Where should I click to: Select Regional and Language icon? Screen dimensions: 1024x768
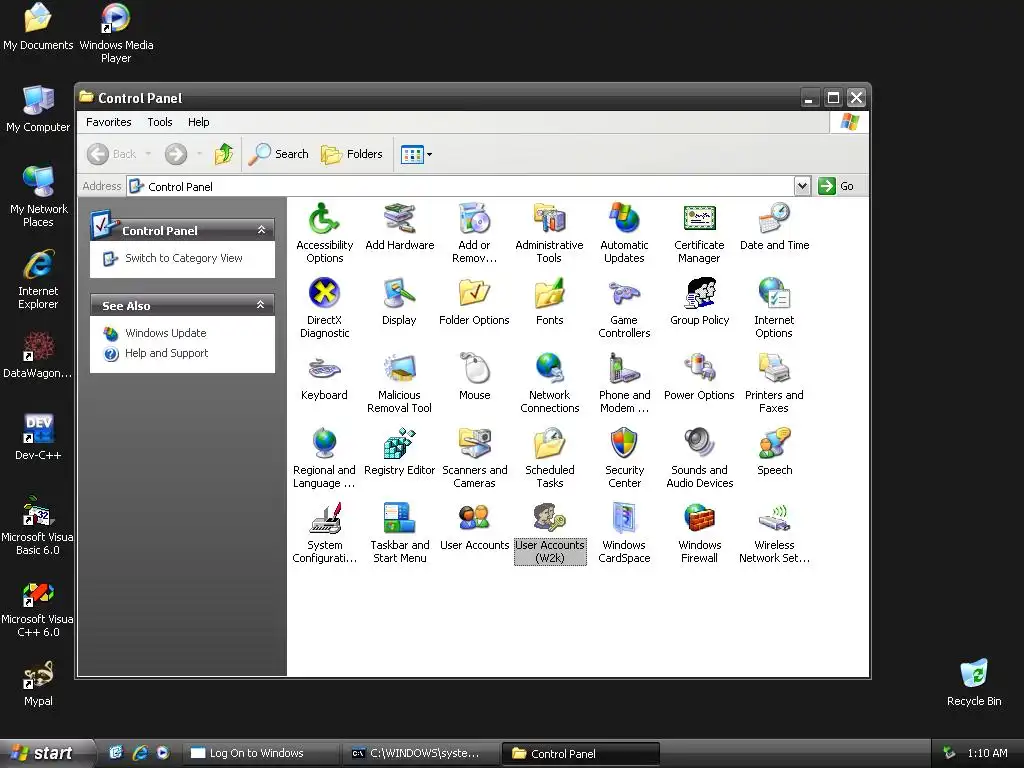coord(325,458)
